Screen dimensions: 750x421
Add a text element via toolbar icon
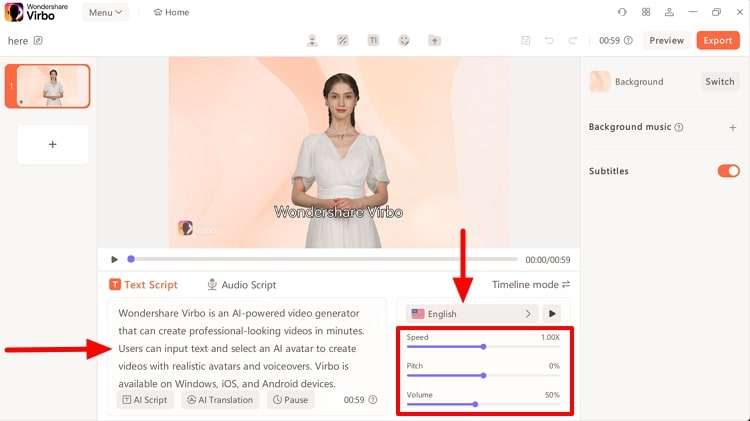click(373, 41)
